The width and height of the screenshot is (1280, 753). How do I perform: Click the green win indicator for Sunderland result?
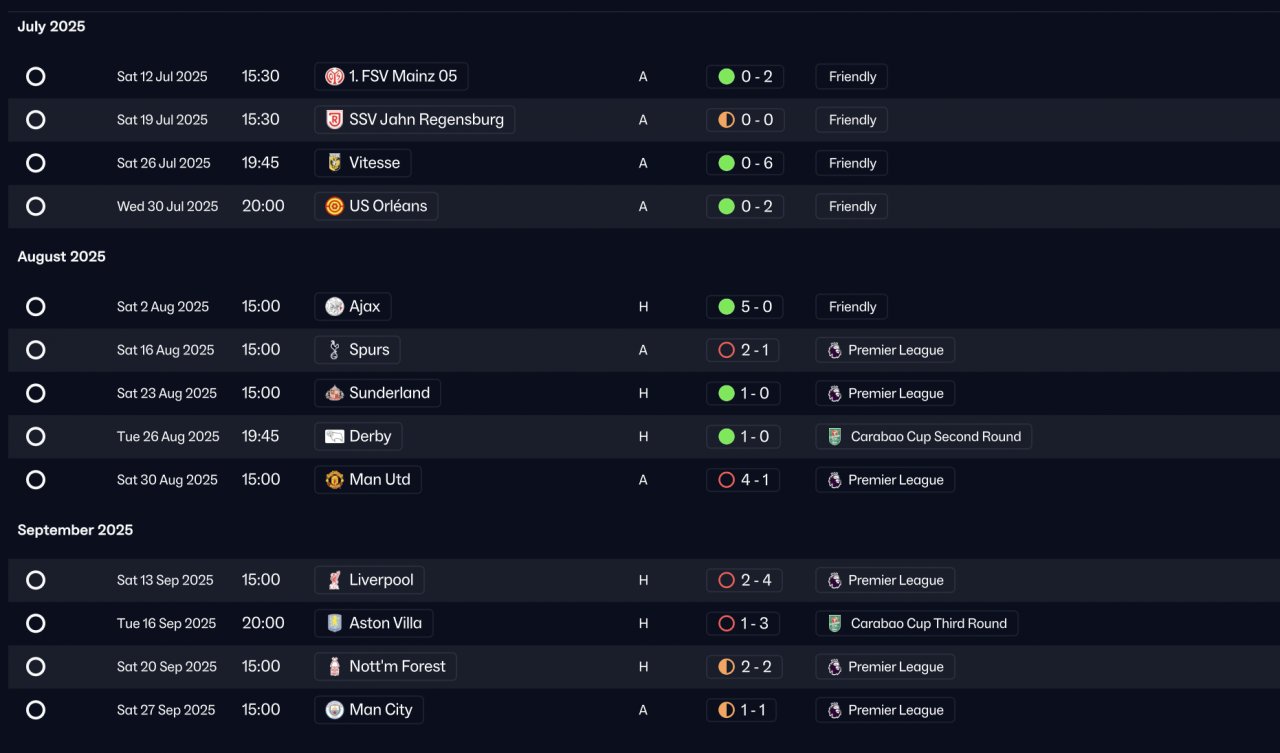(727, 393)
